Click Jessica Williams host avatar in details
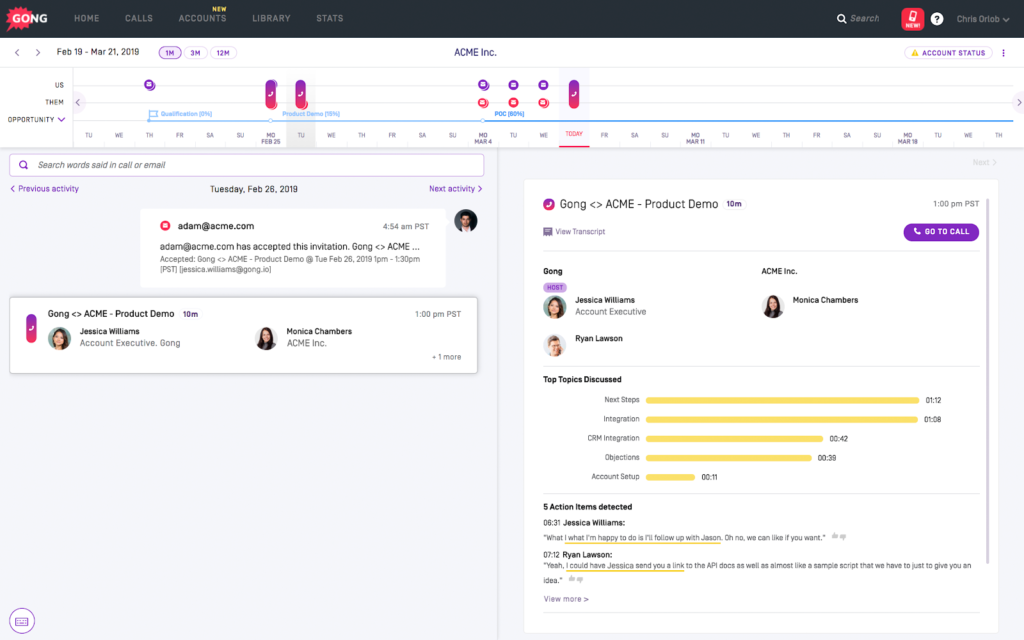Image resolution: width=1024 pixels, height=640 pixels. pyautogui.click(x=554, y=307)
